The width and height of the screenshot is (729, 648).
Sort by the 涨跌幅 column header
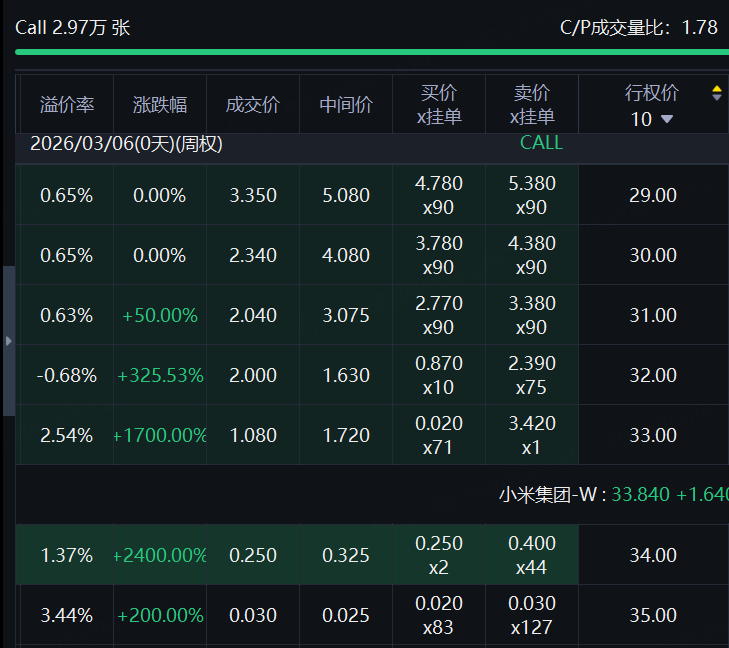click(x=160, y=105)
